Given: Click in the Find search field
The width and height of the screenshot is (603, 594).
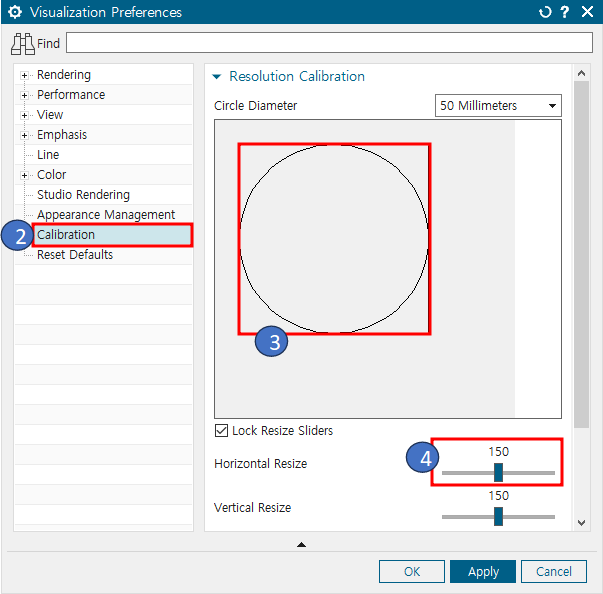Looking at the screenshot, I should pyautogui.click(x=328, y=44).
